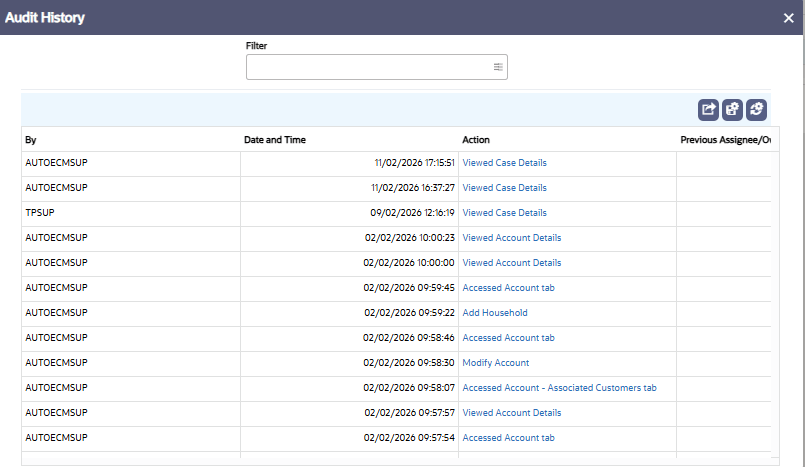The height and width of the screenshot is (467, 805).
Task: Click the Export icon above the table
Action: point(708,110)
